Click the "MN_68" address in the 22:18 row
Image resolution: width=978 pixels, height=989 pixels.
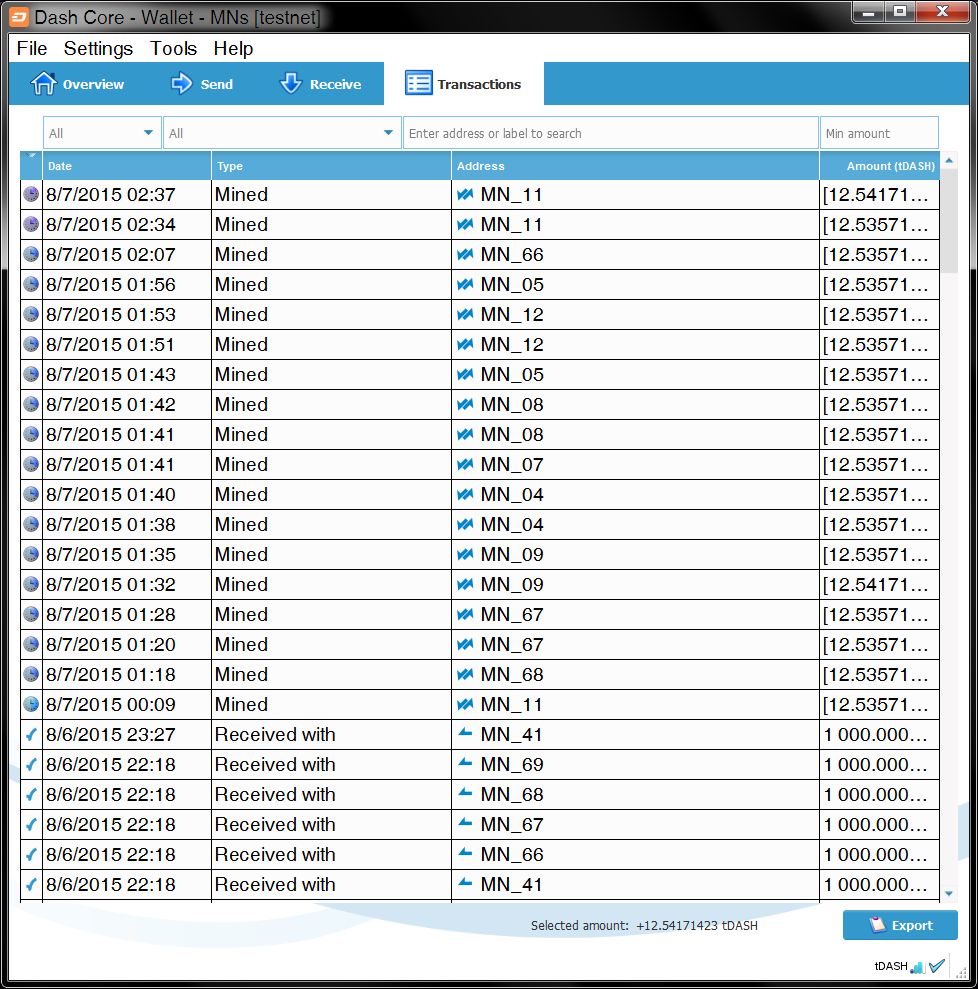pos(512,795)
